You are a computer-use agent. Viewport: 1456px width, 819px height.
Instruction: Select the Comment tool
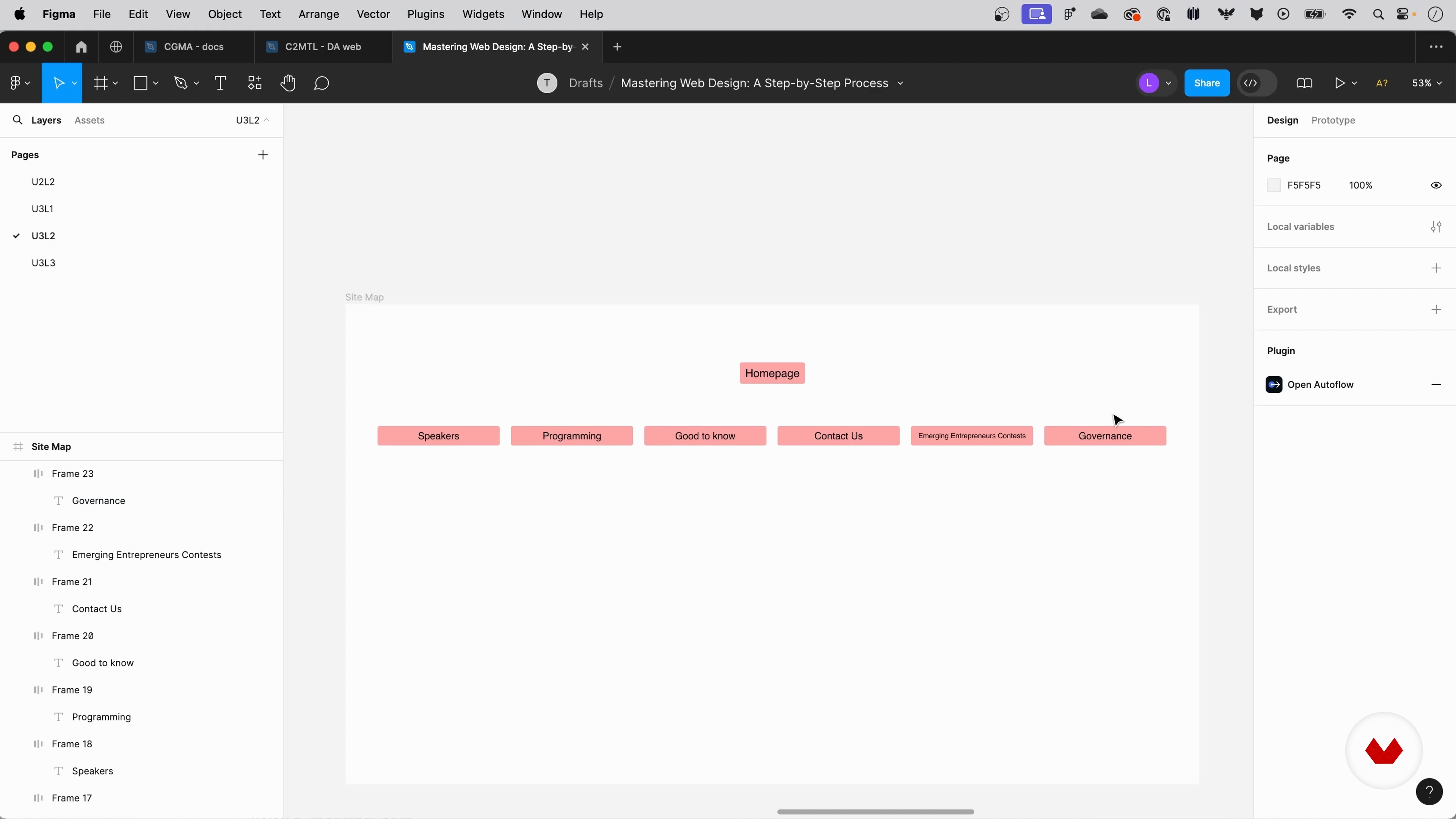322,83
